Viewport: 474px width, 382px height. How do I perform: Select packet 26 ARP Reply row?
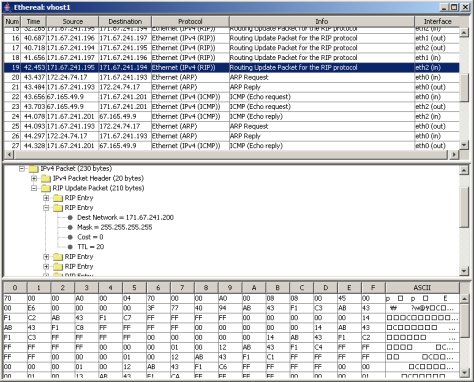point(232,136)
